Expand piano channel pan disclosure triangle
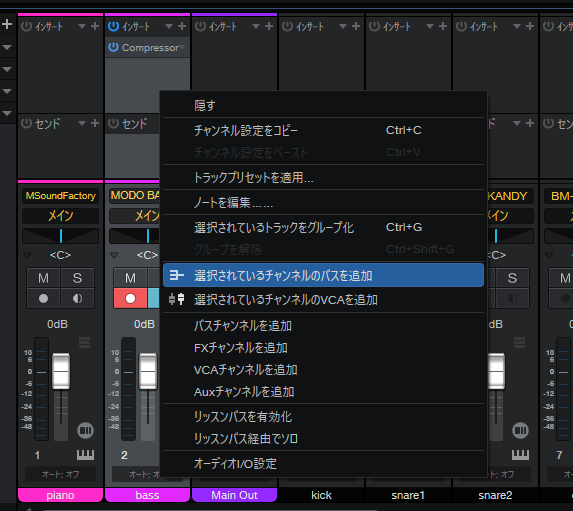 coord(27,255)
